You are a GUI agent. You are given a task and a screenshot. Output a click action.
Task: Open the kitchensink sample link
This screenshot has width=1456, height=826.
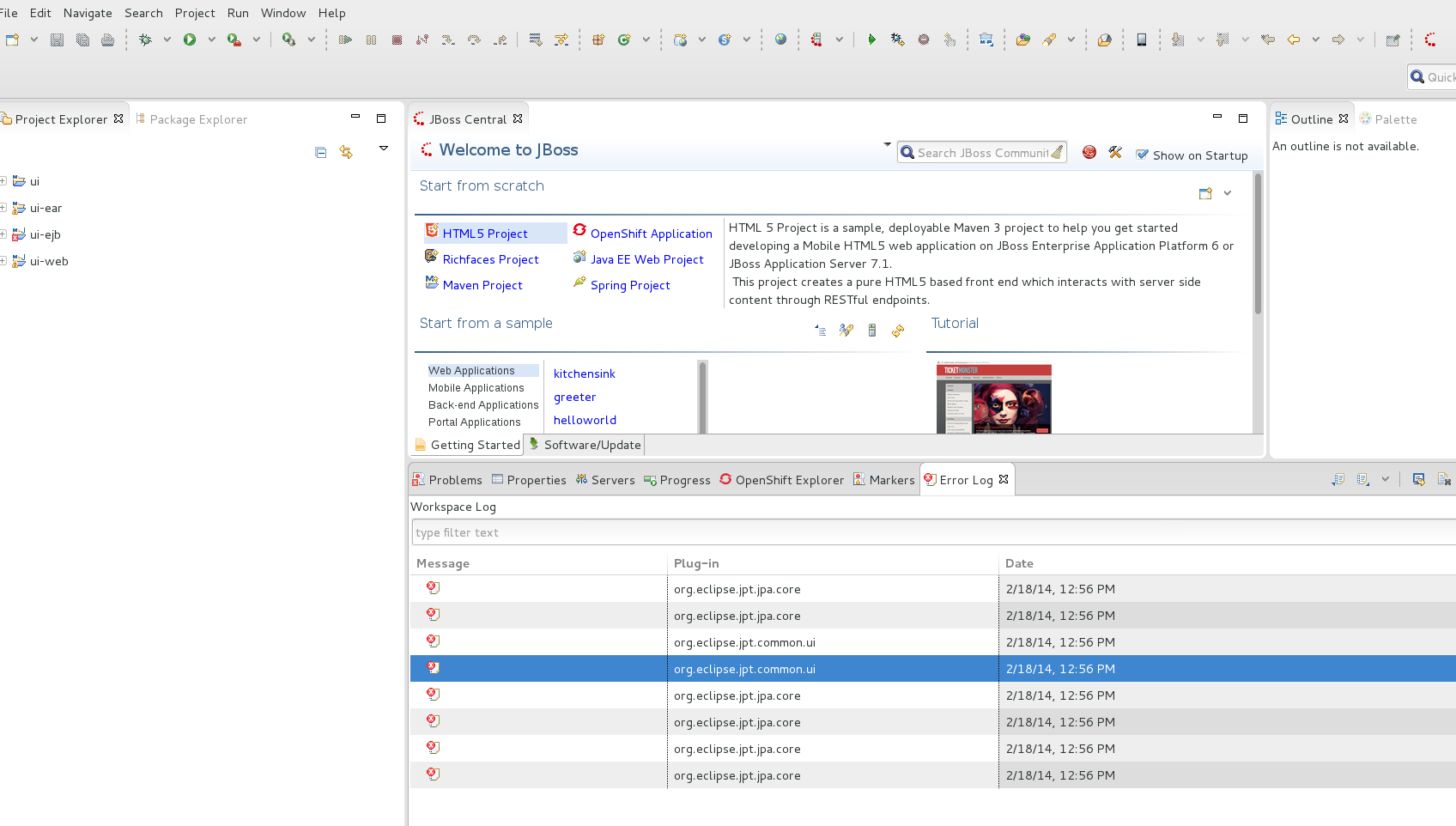tap(585, 374)
